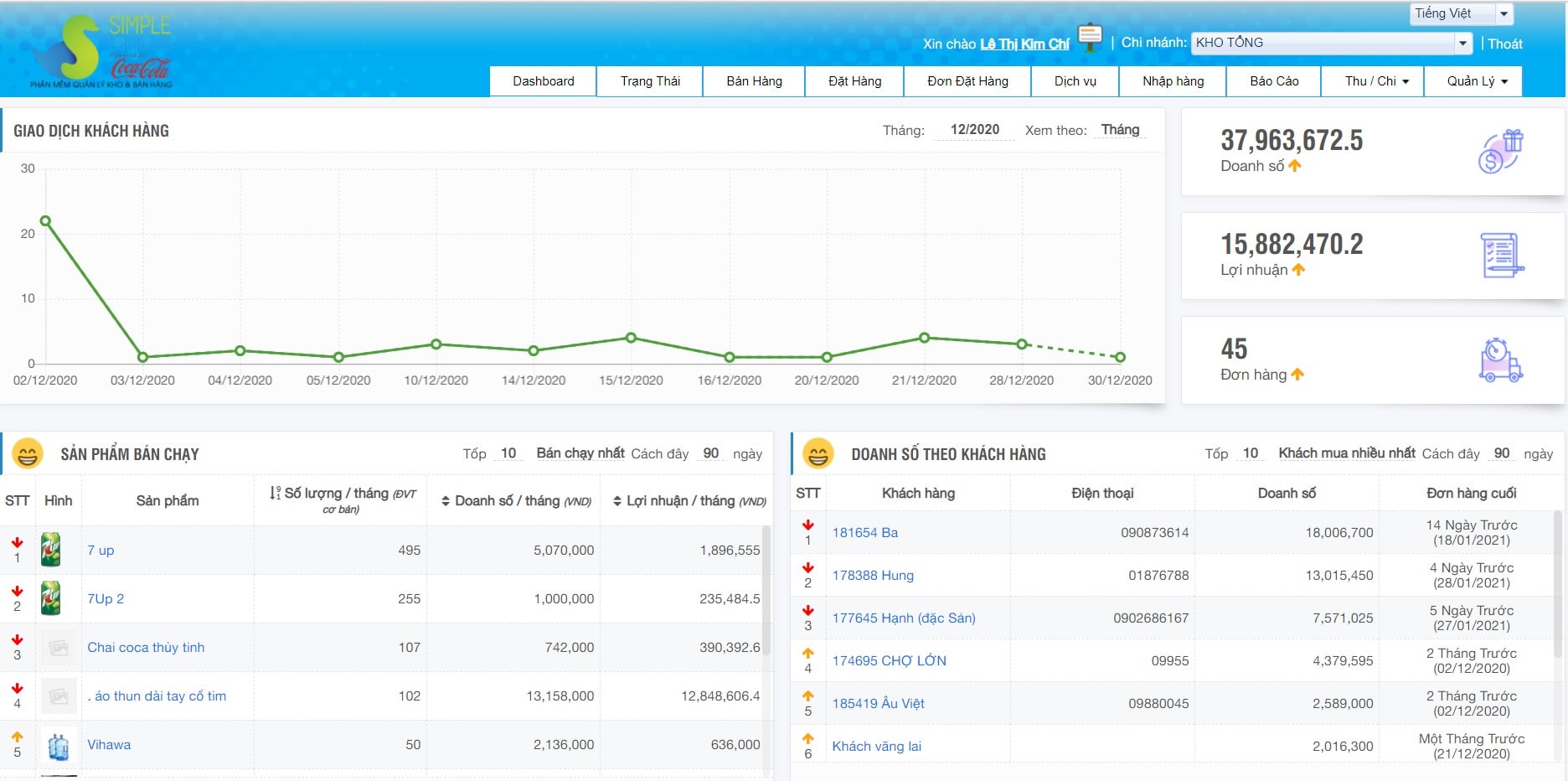Sort by Số lượng / tháng column
Viewport: 1568px width, 781px height.
click(x=342, y=500)
